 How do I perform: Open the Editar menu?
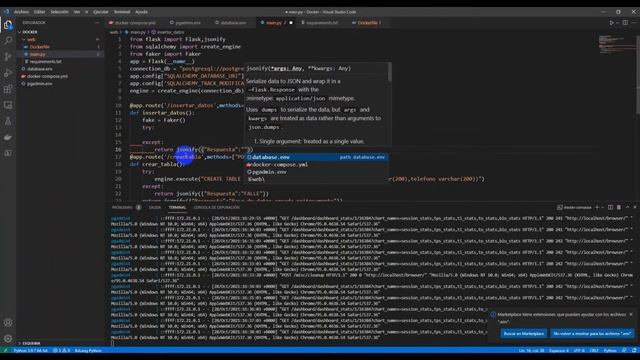40,12
